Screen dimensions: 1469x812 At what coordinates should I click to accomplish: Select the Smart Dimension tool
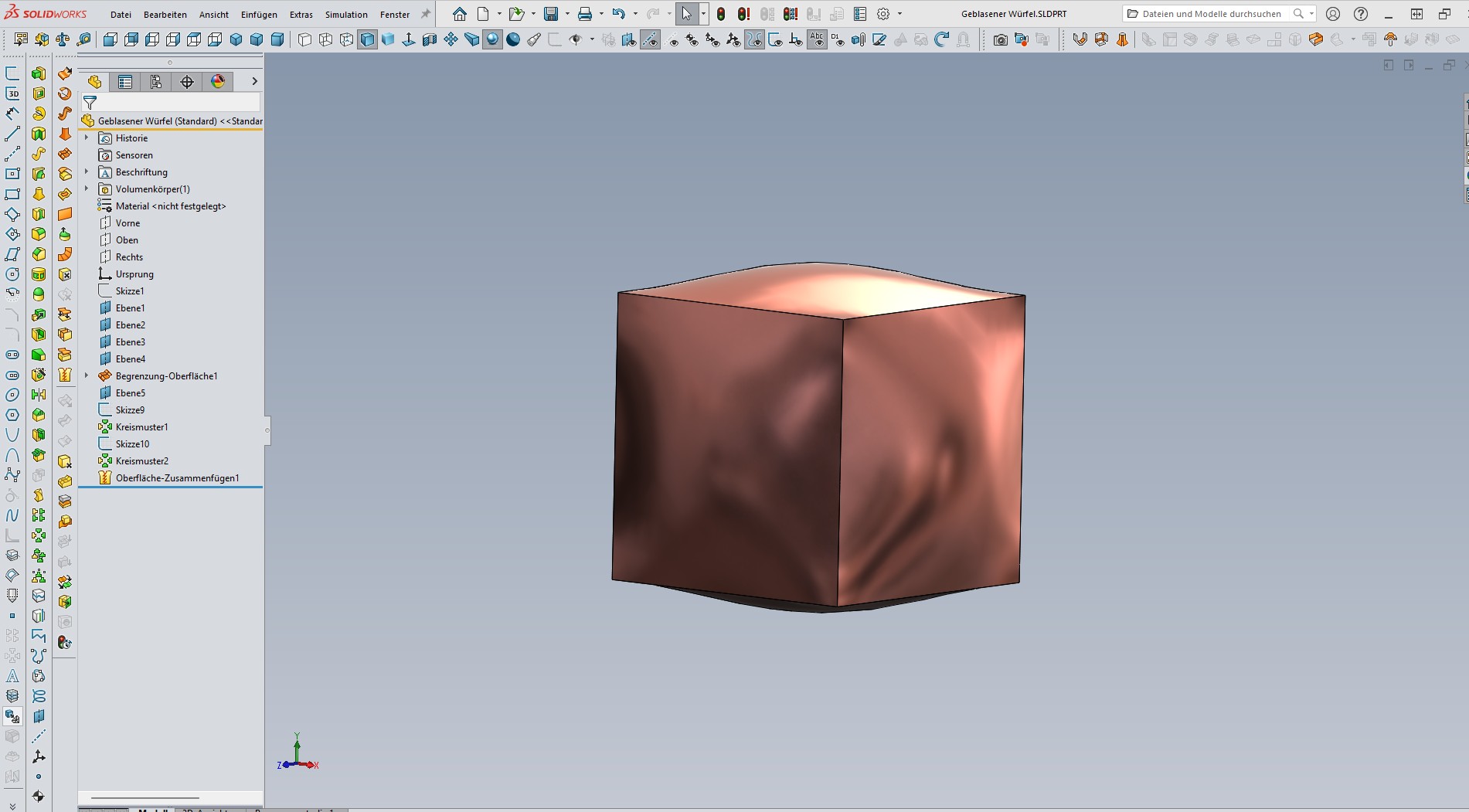coord(12,114)
